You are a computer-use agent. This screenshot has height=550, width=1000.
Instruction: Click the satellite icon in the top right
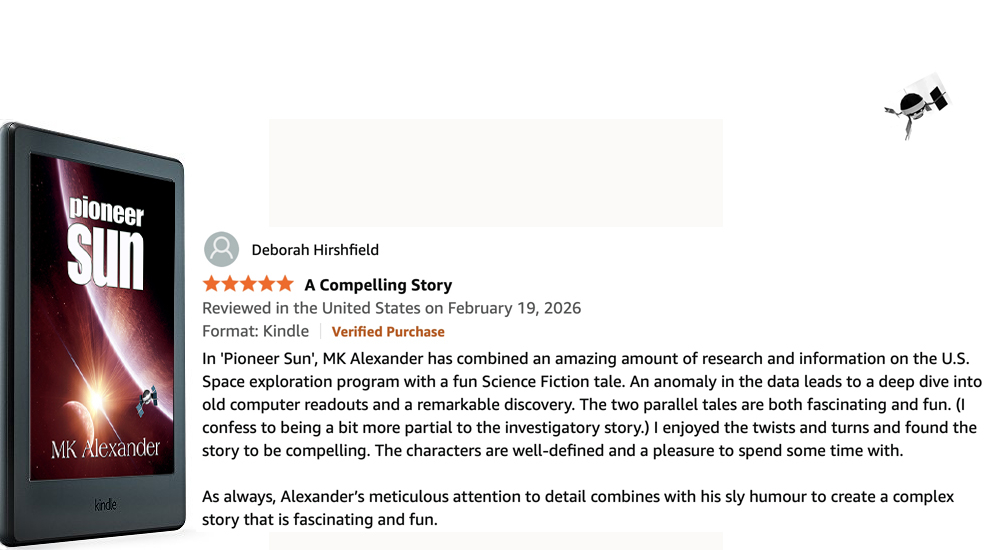[917, 105]
